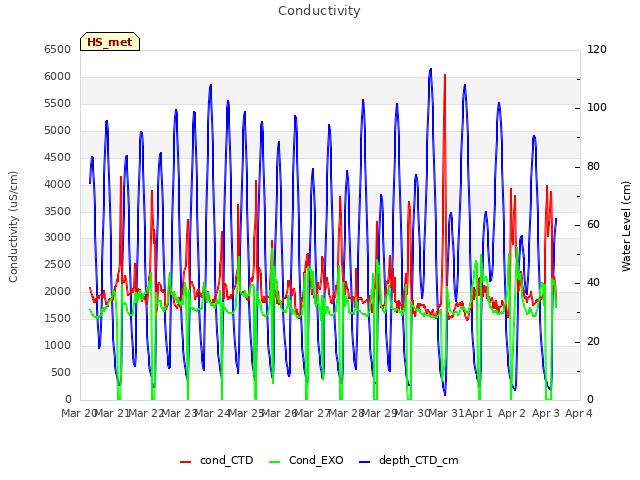640x480 pixels.
Task: Click the 60 water level label
Action: tap(593, 224)
